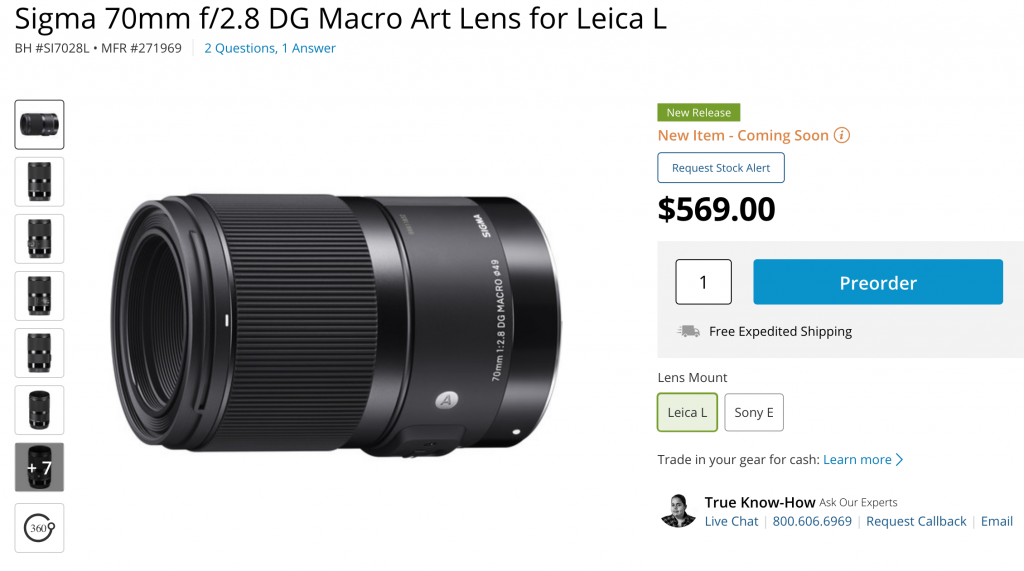Click the arrow after Learn more
This screenshot has width=1024, height=571.
(x=900, y=460)
